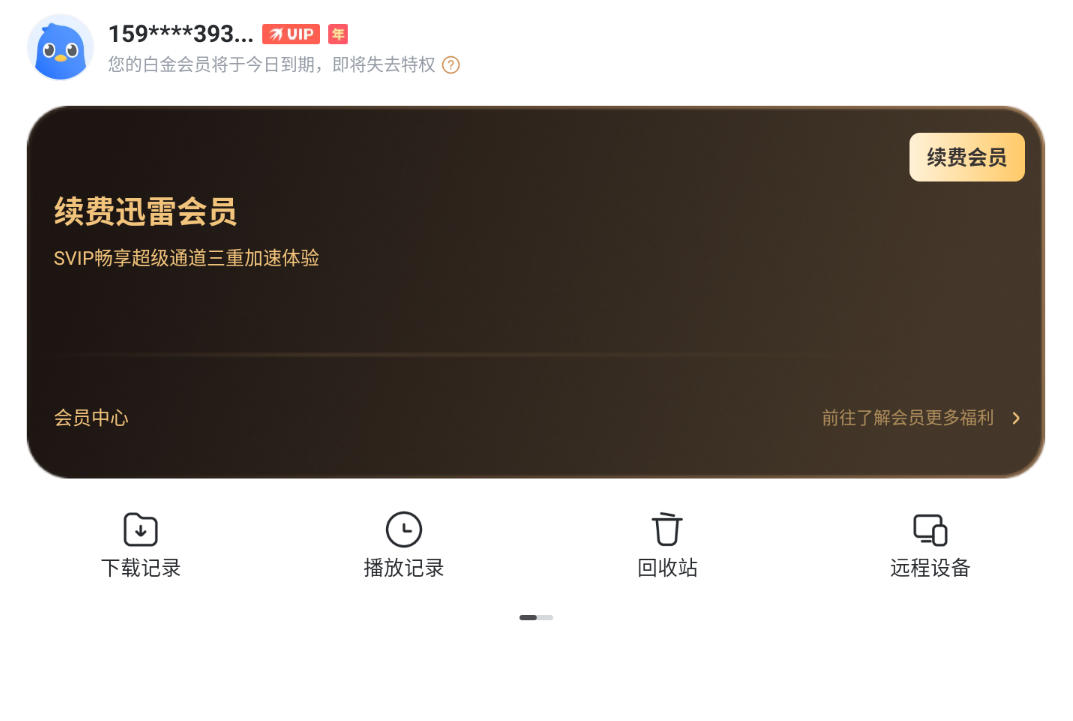1073x721 pixels.
Task: Click the 播放记录 text label
Action: (x=404, y=568)
